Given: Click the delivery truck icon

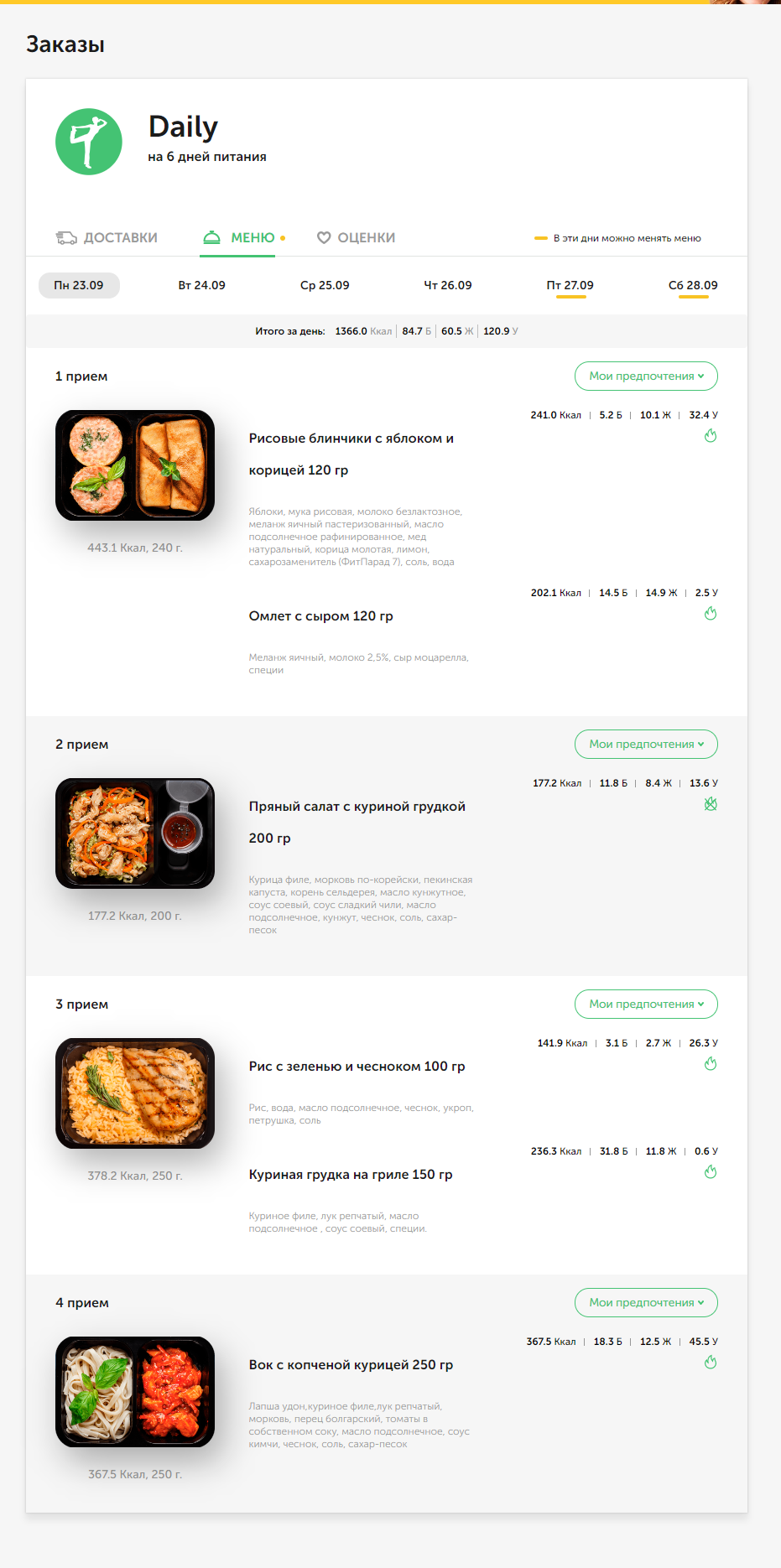Looking at the screenshot, I should pyautogui.click(x=66, y=238).
